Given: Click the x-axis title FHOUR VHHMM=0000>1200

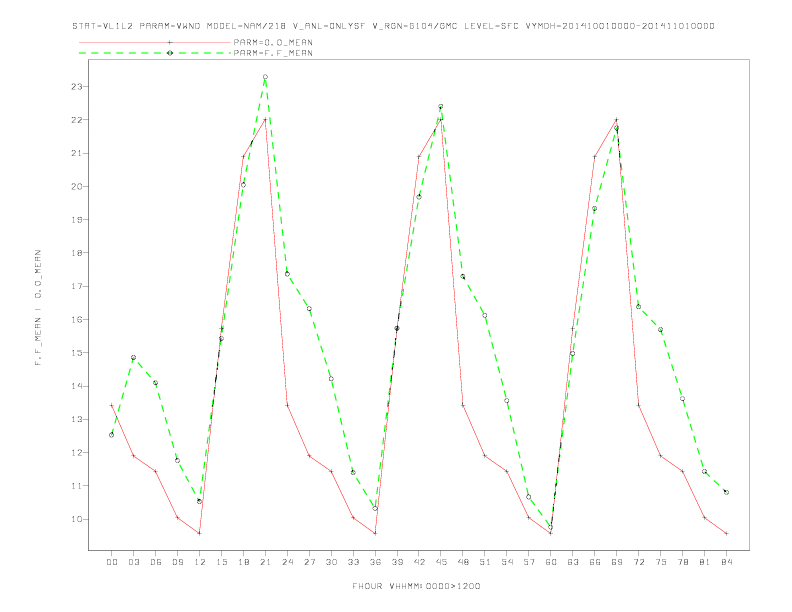Looking at the screenshot, I should pyautogui.click(x=416, y=586).
